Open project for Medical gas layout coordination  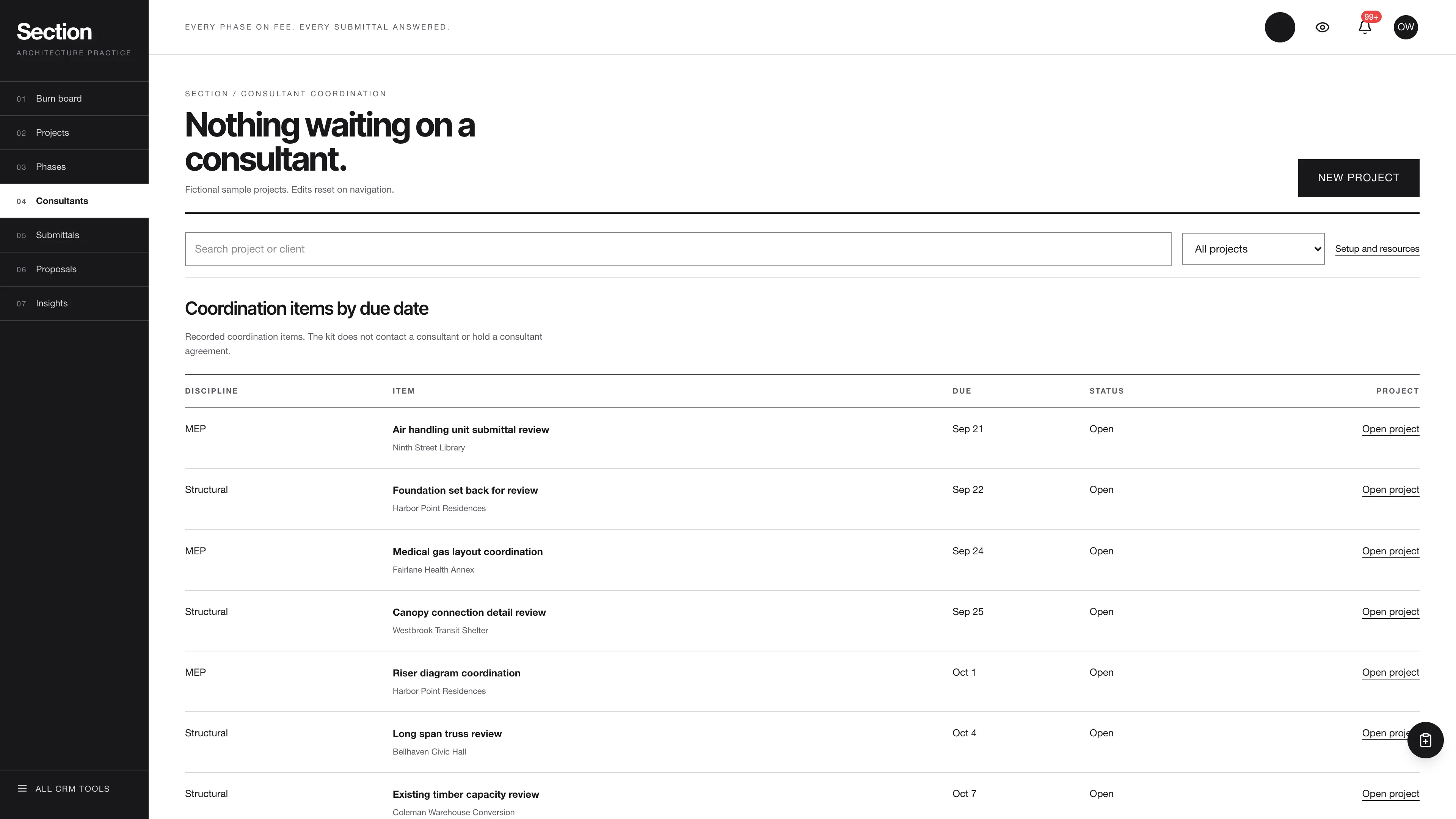(1390, 551)
